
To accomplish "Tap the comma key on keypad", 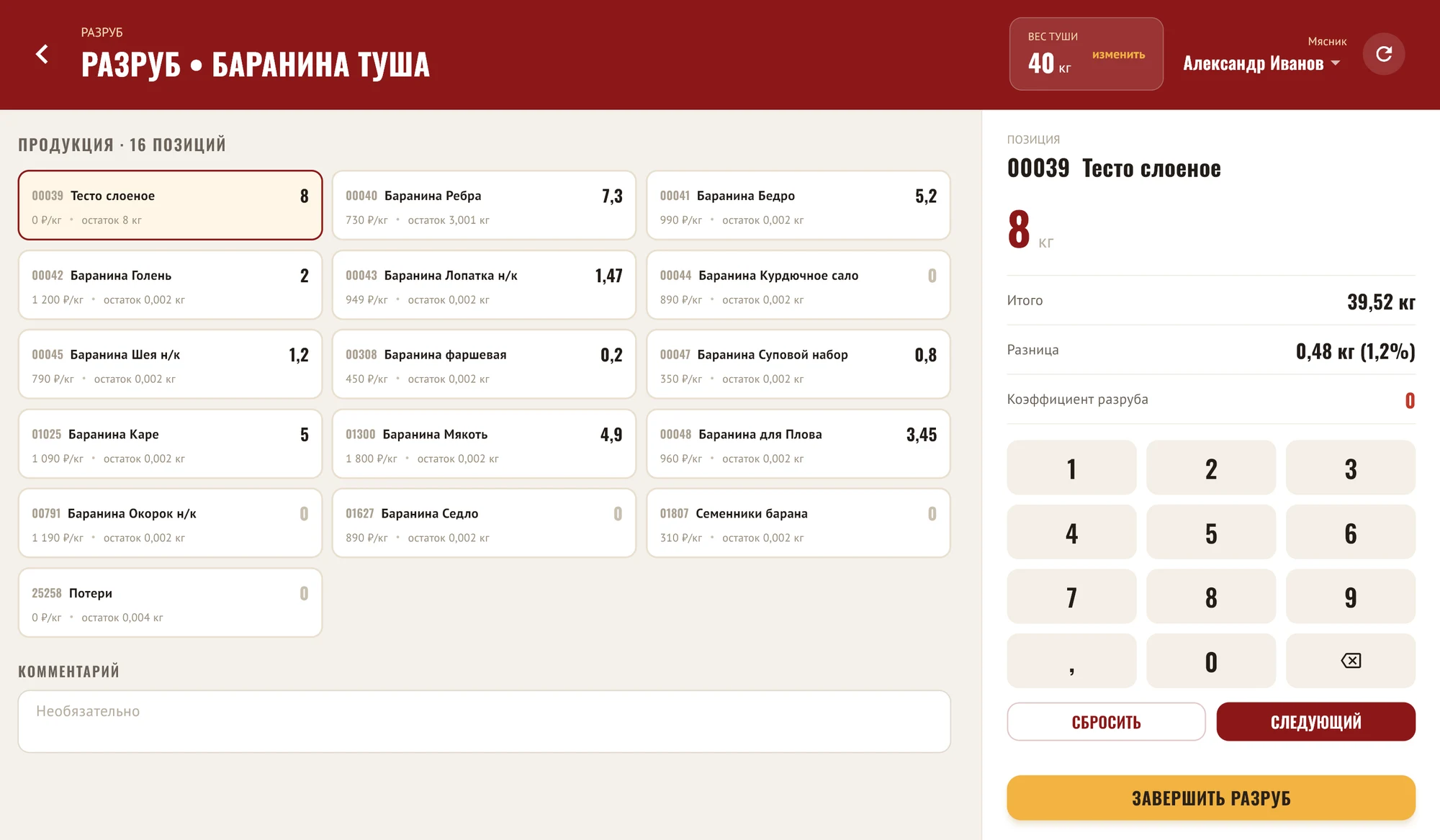I will [1071, 661].
